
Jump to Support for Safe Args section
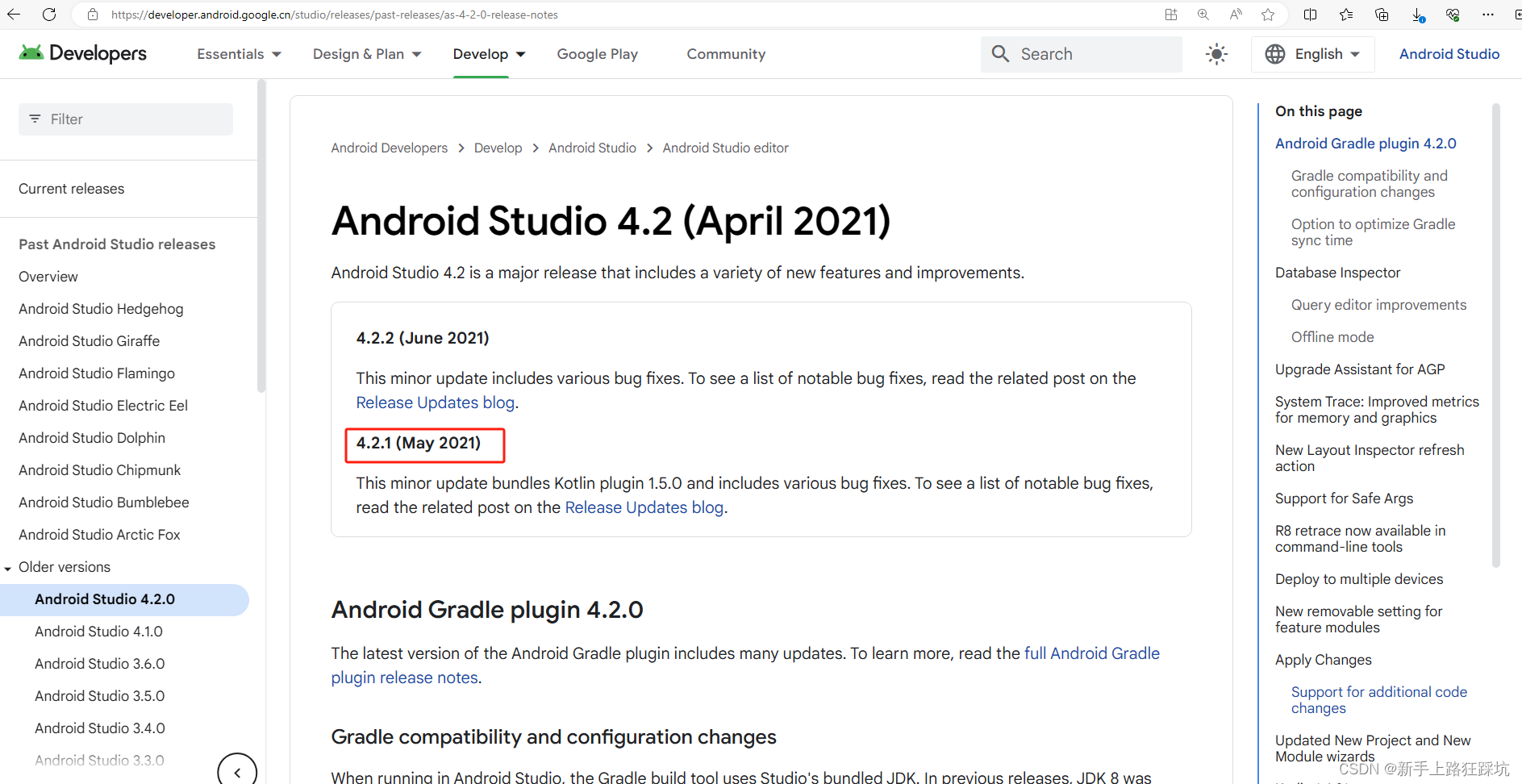coord(1344,498)
